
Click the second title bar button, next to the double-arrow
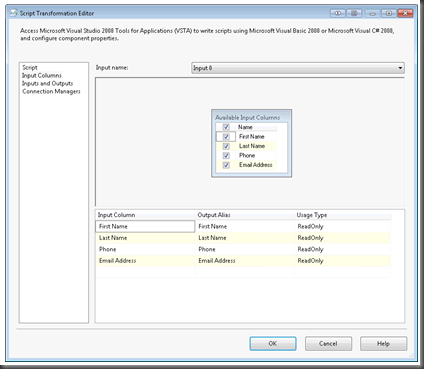(354, 13)
